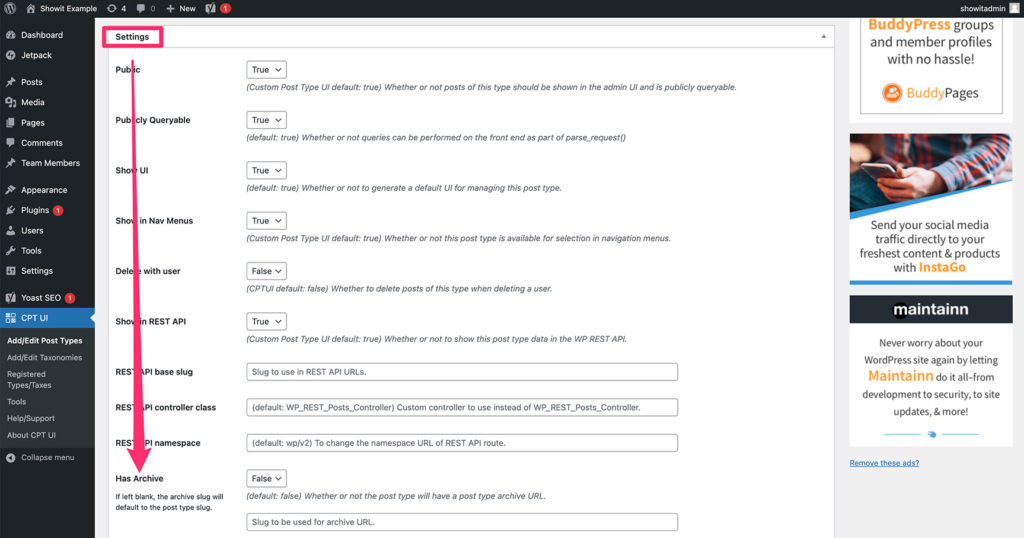
Task: Open the Plugins sidebar menu
Action: click(35, 210)
